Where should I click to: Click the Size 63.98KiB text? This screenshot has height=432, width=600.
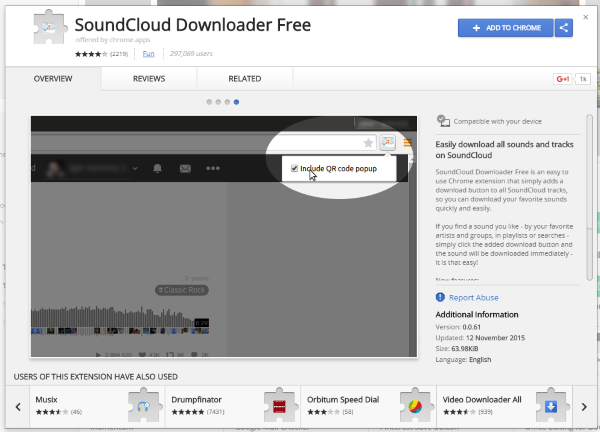tap(457, 349)
